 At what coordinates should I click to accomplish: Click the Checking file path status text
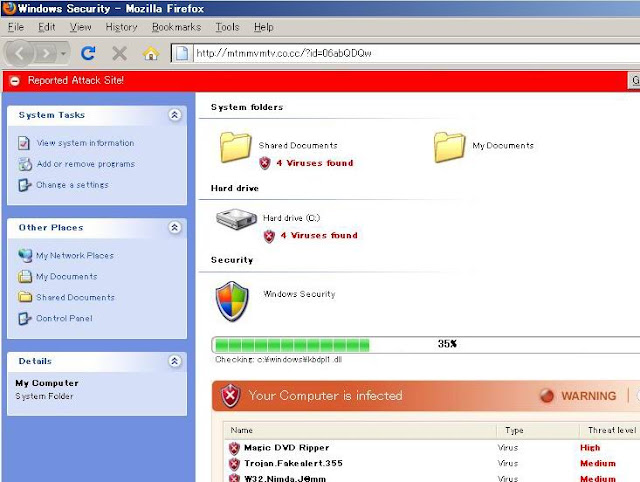click(x=278, y=360)
